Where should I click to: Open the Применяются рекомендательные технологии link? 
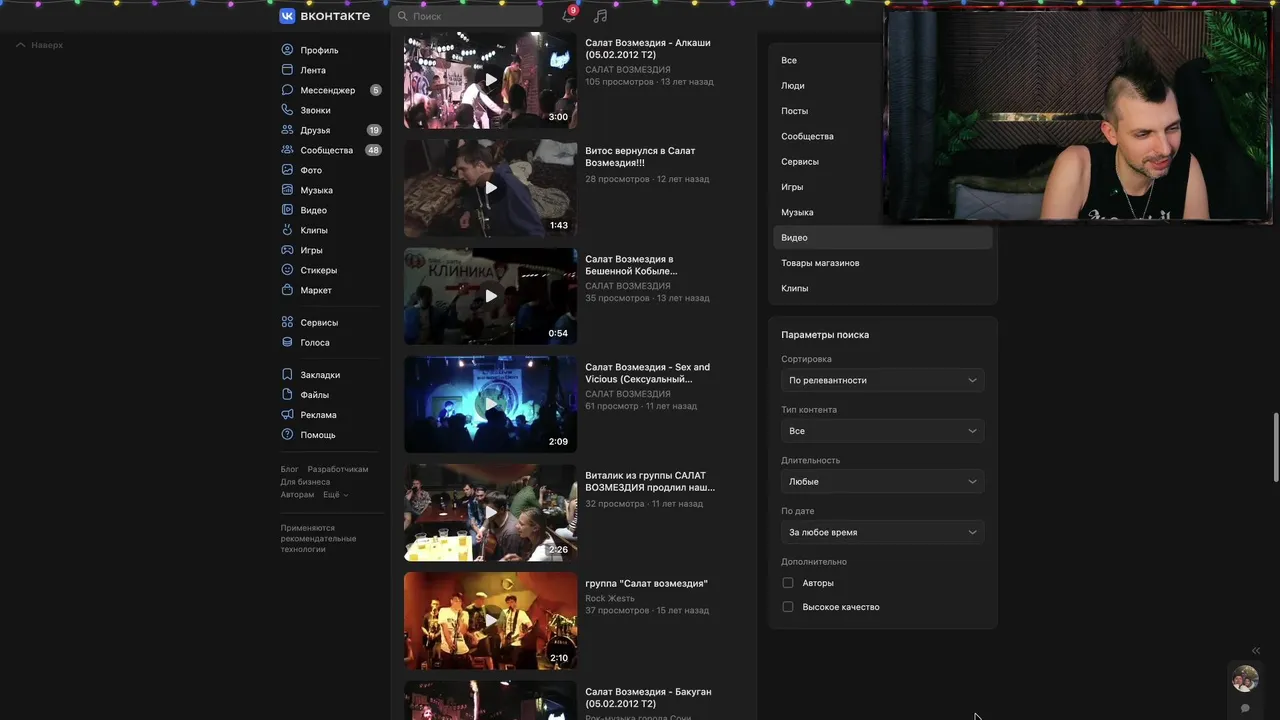(318, 539)
